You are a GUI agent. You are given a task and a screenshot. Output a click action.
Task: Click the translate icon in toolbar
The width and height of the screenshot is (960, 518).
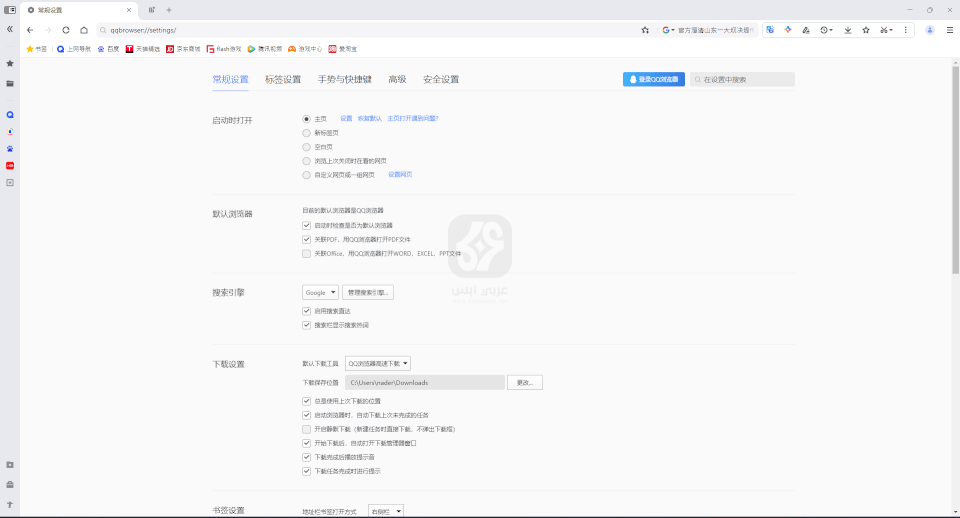[x=770, y=30]
